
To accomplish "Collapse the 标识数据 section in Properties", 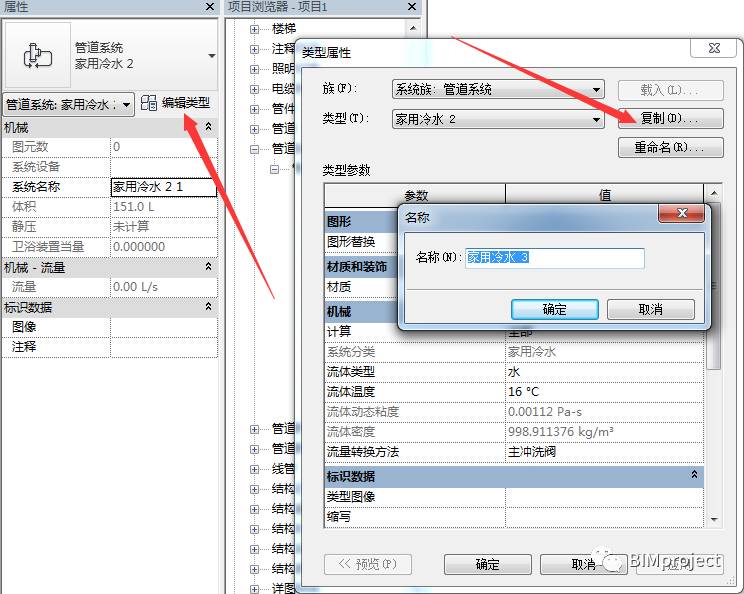I will (208, 307).
